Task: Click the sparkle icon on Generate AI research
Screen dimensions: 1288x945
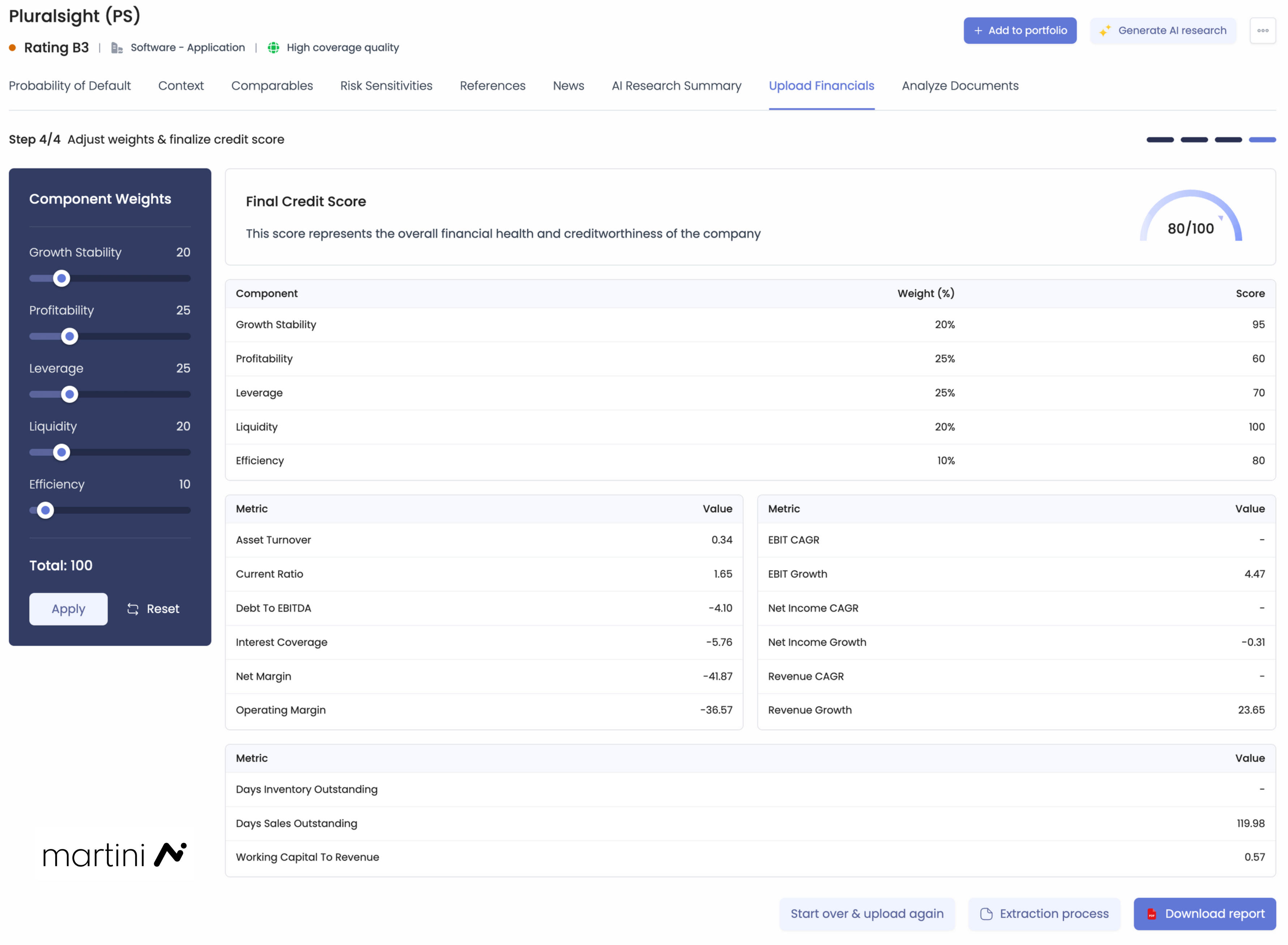Action: point(1104,30)
